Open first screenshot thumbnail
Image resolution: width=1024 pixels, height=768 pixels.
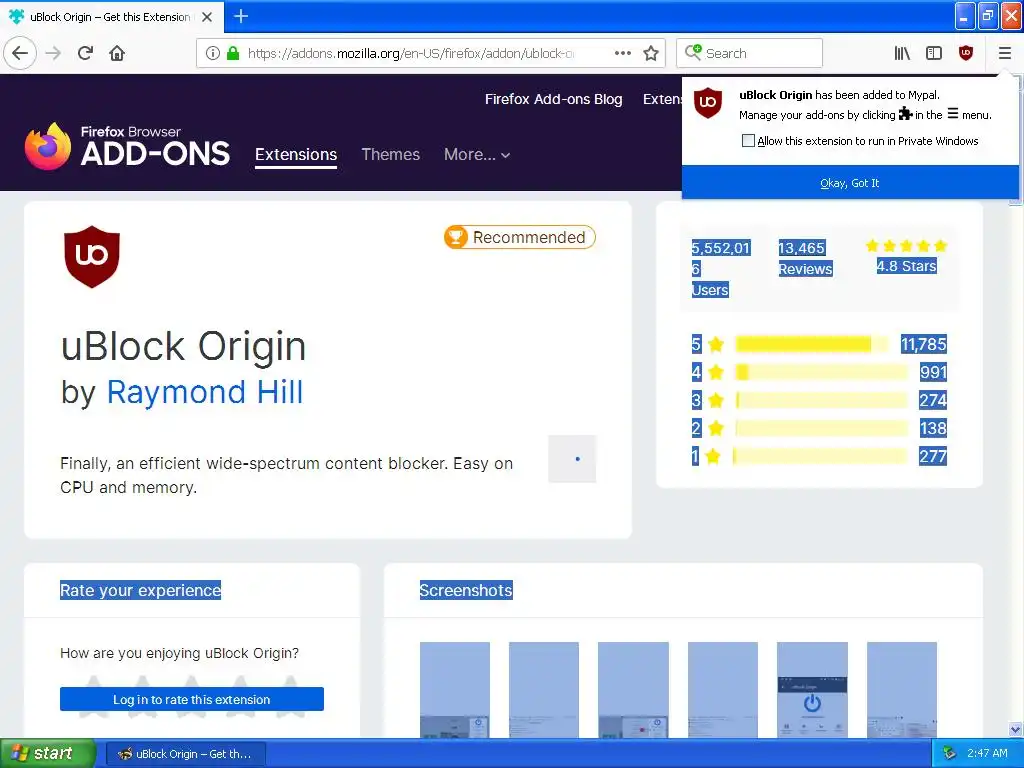point(455,690)
